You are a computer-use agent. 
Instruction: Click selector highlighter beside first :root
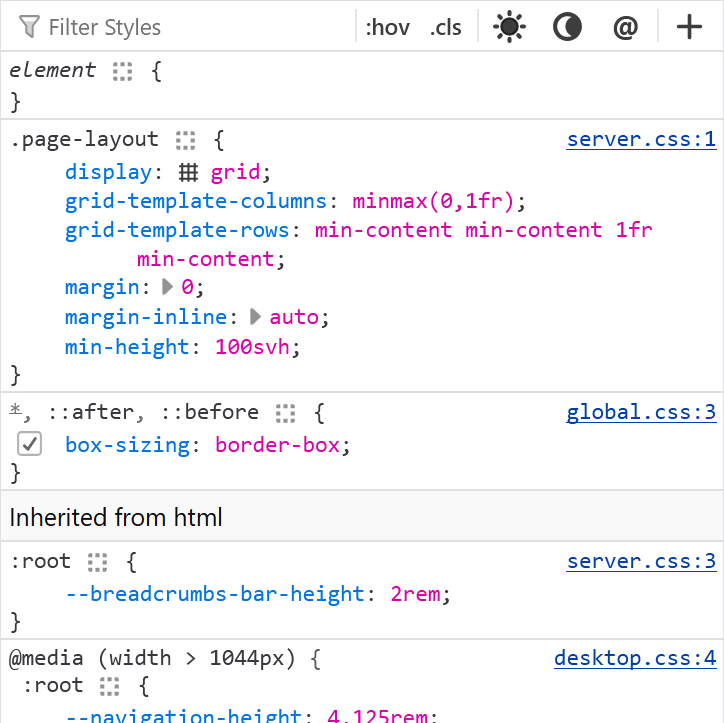click(x=97, y=562)
